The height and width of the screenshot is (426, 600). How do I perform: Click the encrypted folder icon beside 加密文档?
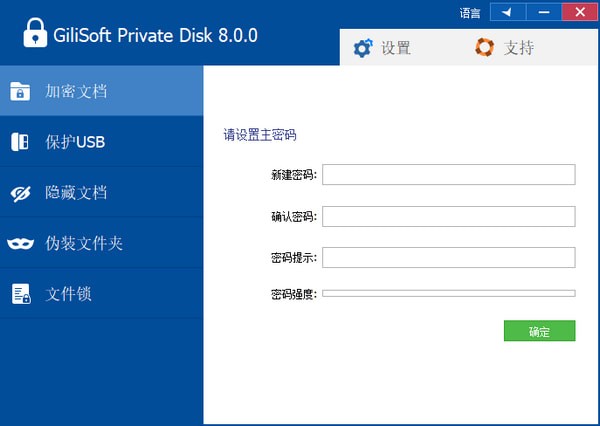pos(20,92)
